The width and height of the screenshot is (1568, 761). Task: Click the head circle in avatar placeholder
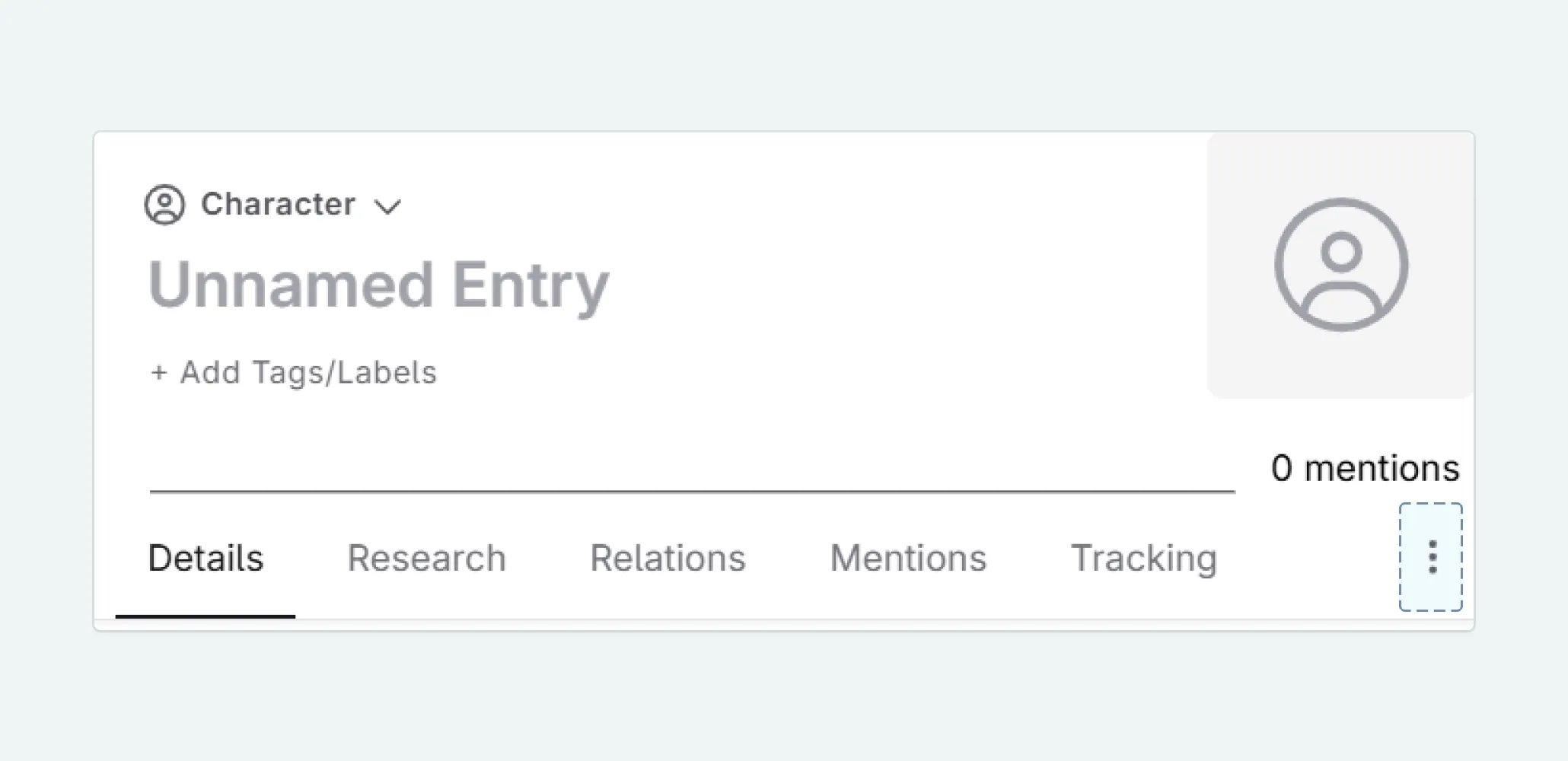pos(1341,251)
